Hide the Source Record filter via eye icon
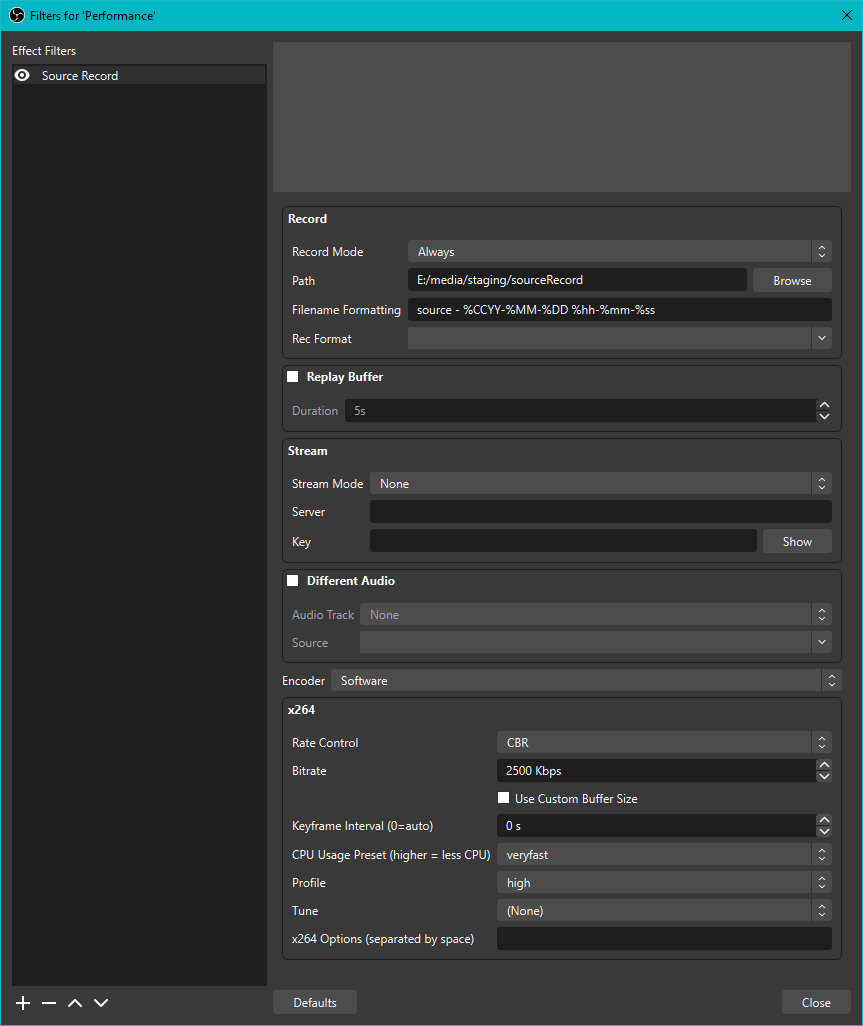Image resolution: width=863 pixels, height=1026 pixels. [x=22, y=75]
